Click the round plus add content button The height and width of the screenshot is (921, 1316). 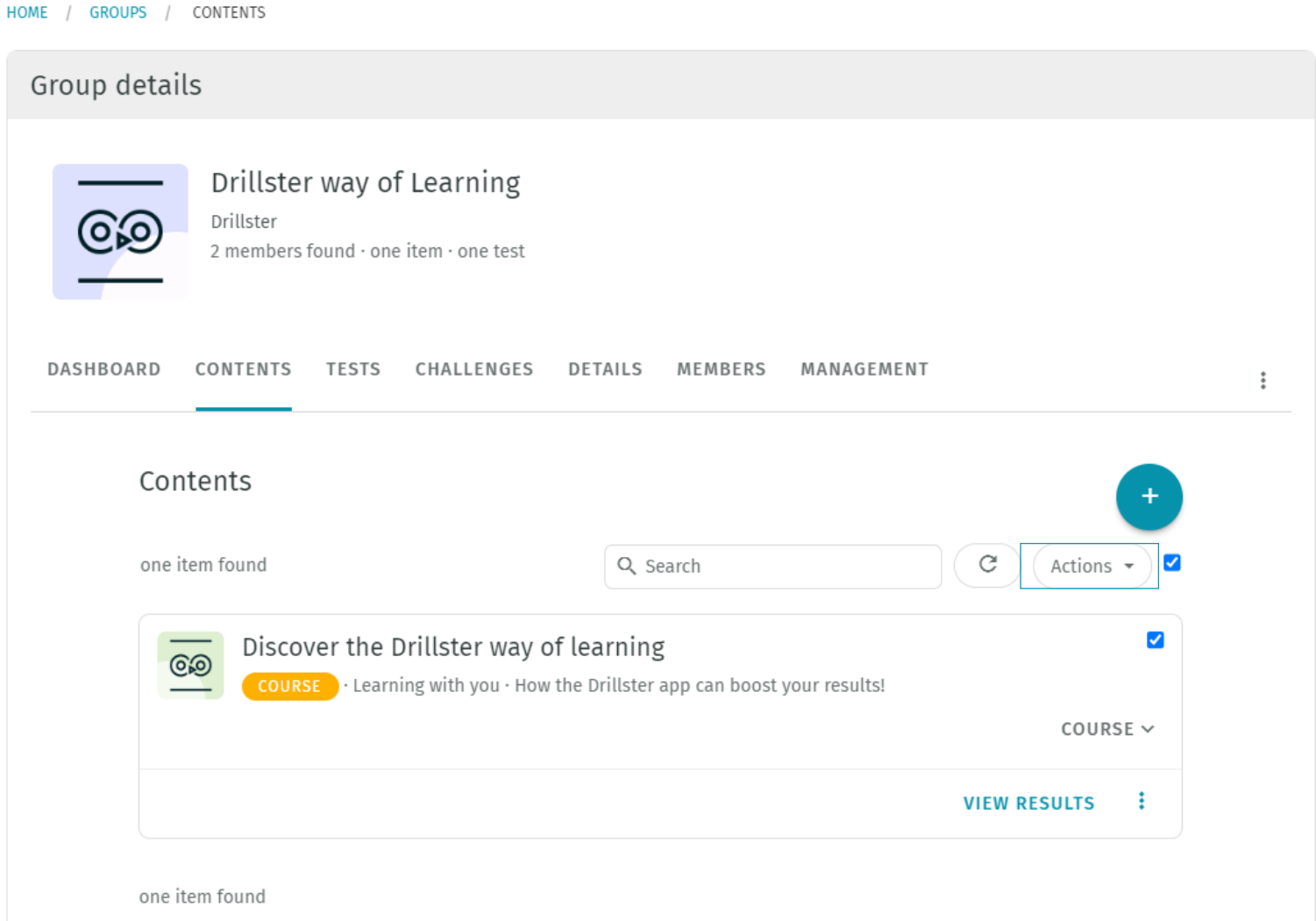click(1149, 496)
